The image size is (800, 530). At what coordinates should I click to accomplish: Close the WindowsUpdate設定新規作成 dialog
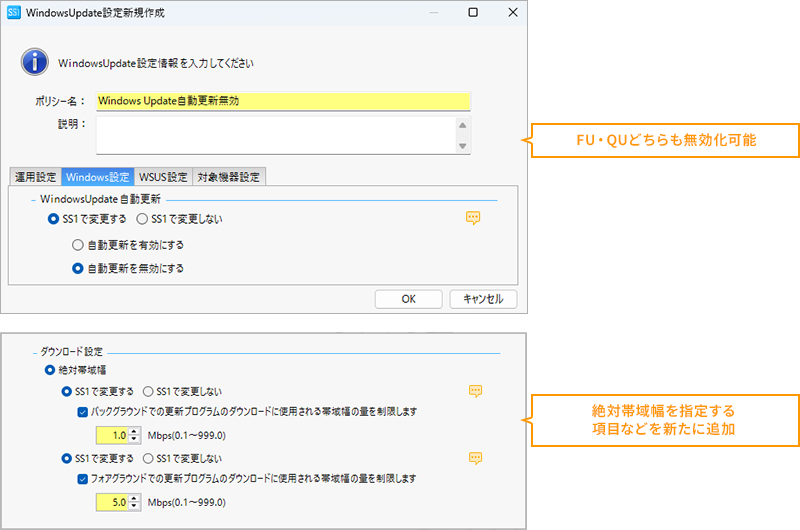coord(513,12)
